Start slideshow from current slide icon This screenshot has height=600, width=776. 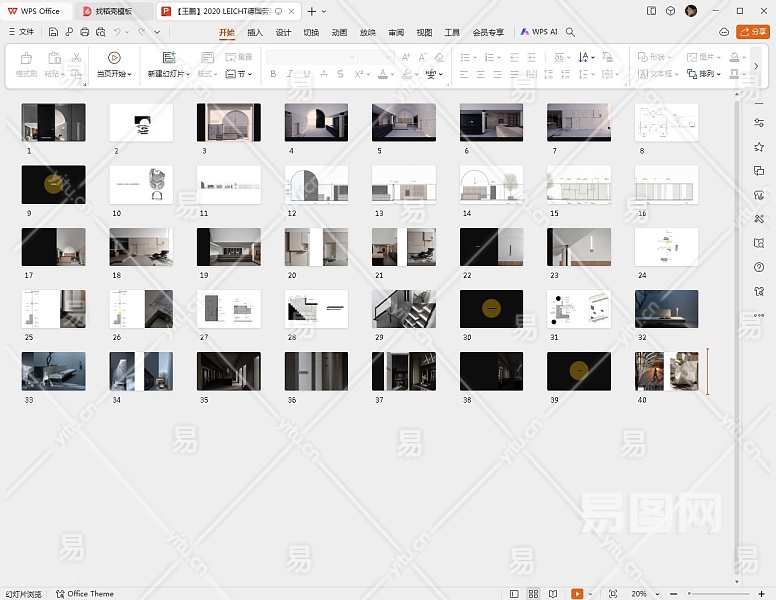click(114, 58)
